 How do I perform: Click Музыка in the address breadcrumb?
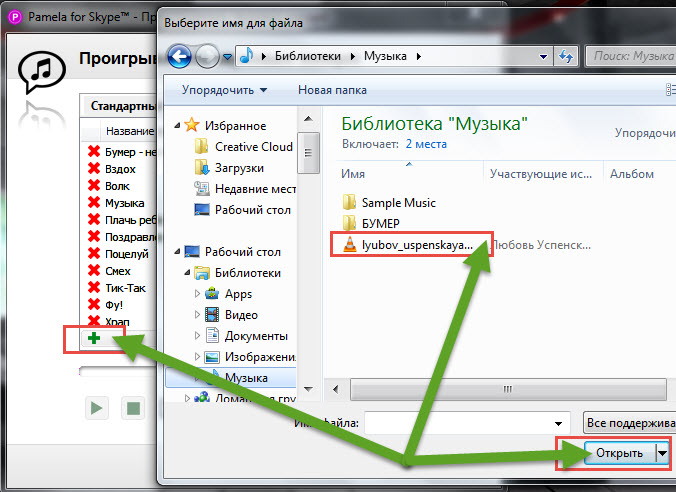click(385, 56)
